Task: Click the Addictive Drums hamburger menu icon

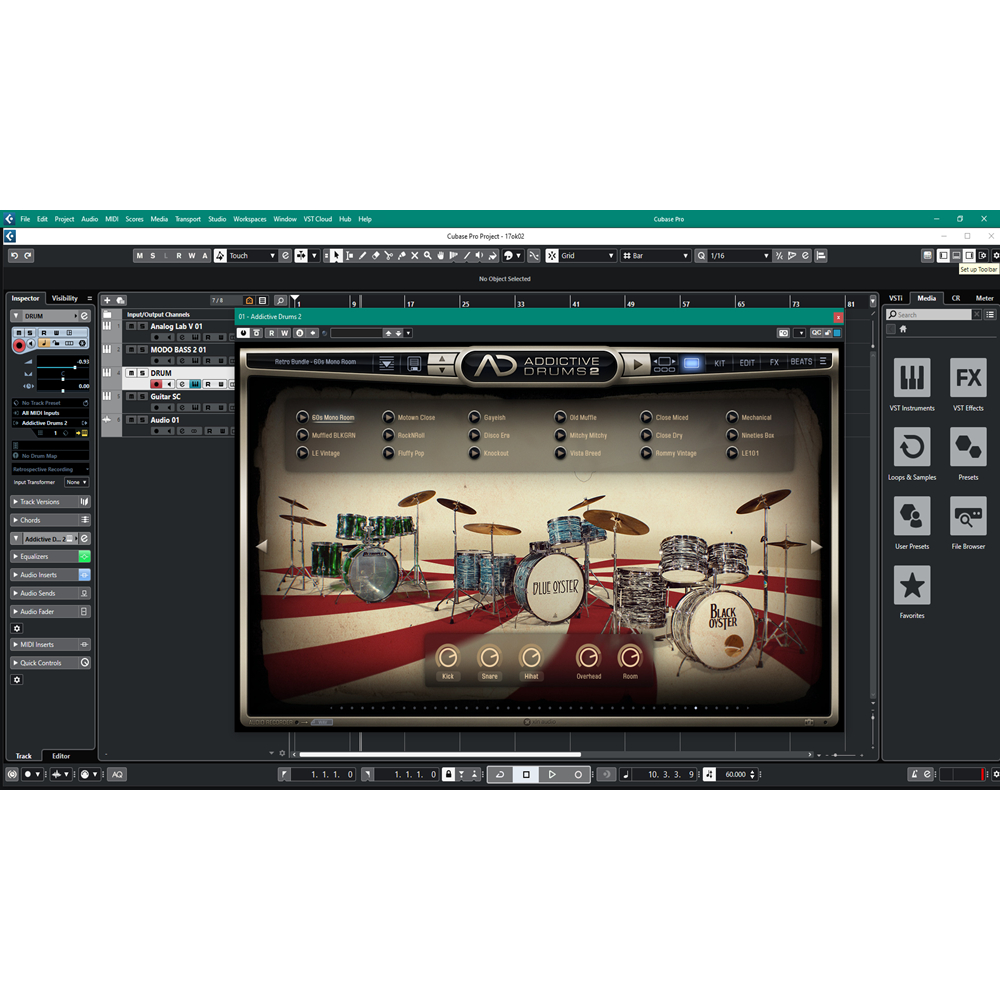Action: (823, 362)
